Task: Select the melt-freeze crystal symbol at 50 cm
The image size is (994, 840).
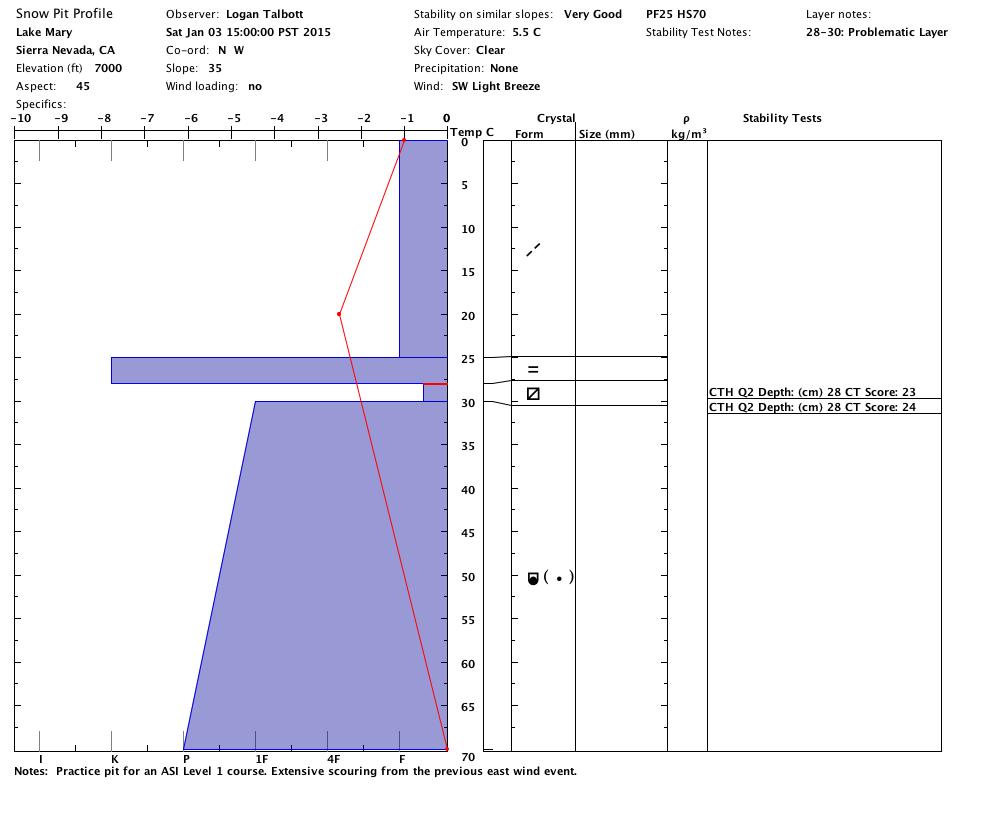Action: 533,578
